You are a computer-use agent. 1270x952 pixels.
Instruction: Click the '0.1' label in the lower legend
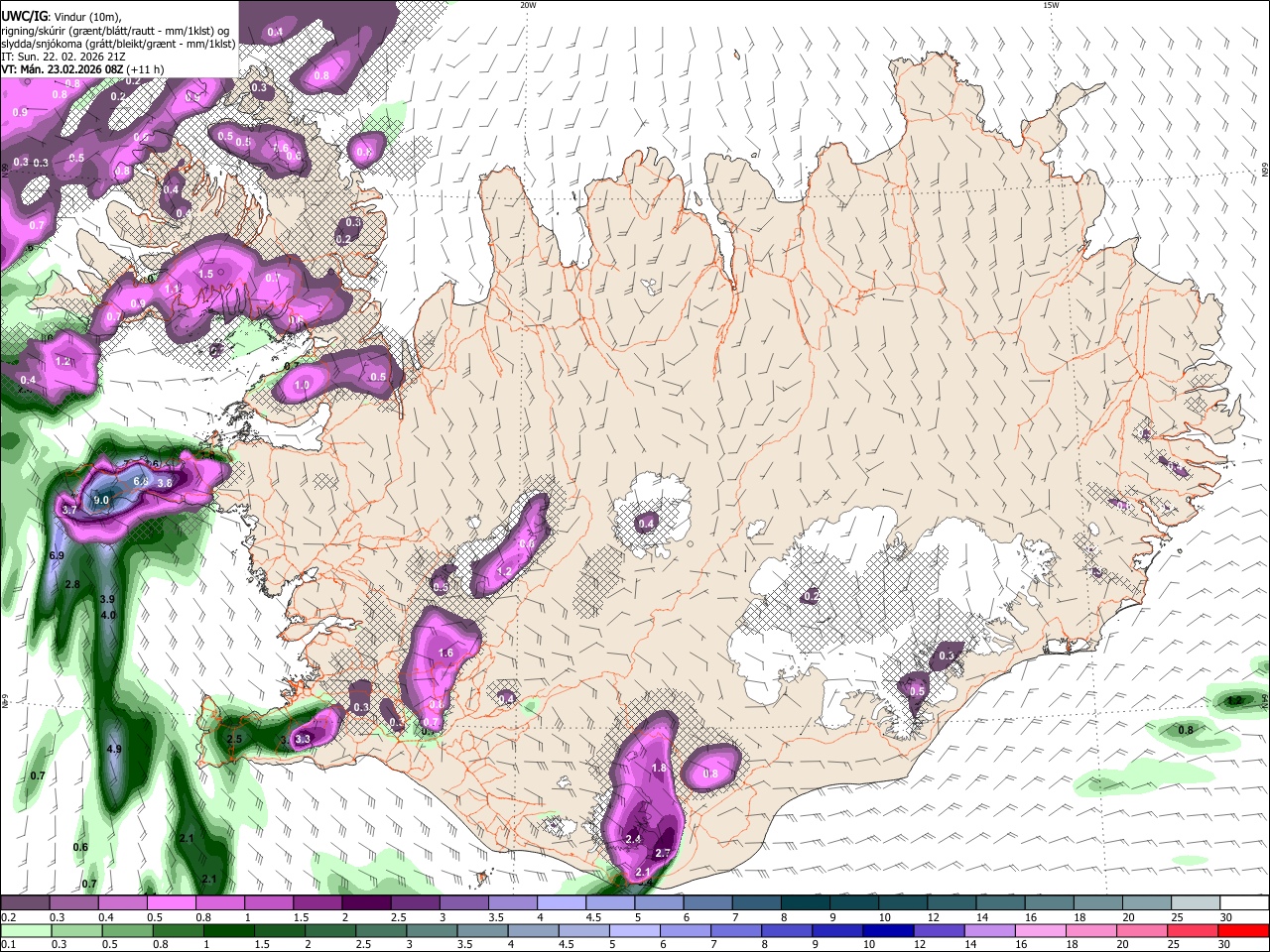point(8,945)
